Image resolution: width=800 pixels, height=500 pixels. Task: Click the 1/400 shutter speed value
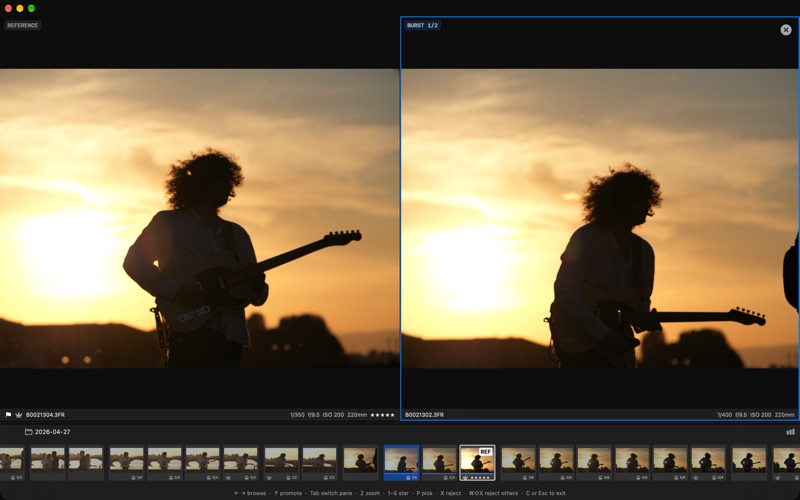coord(724,415)
